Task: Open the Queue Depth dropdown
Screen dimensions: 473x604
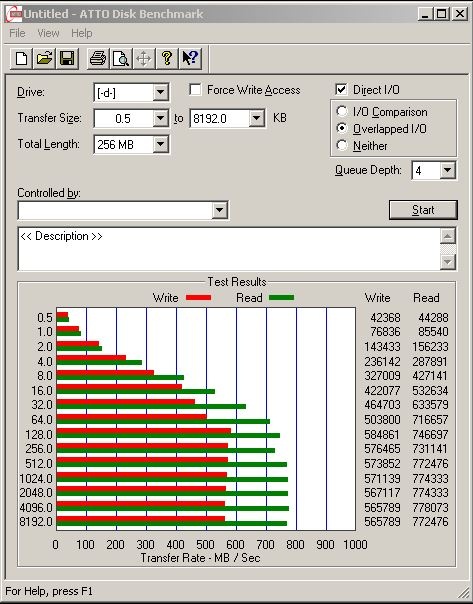Action: pyautogui.click(x=447, y=170)
